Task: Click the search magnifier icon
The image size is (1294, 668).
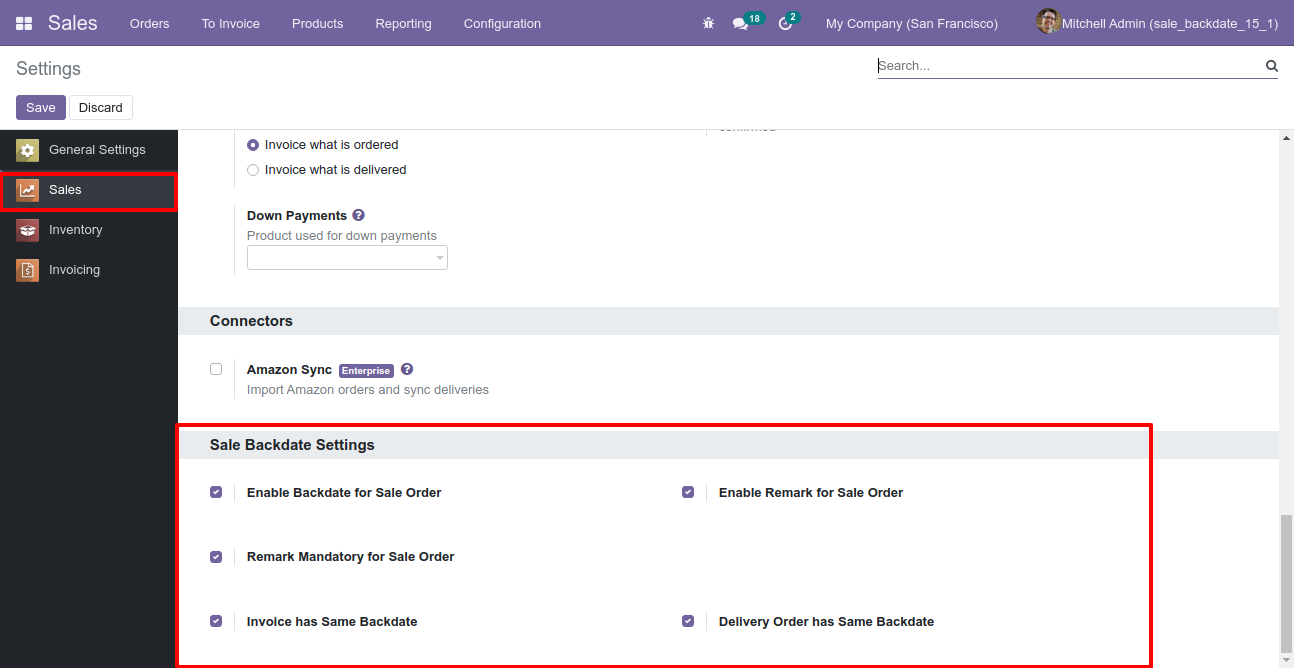Action: point(1272,66)
